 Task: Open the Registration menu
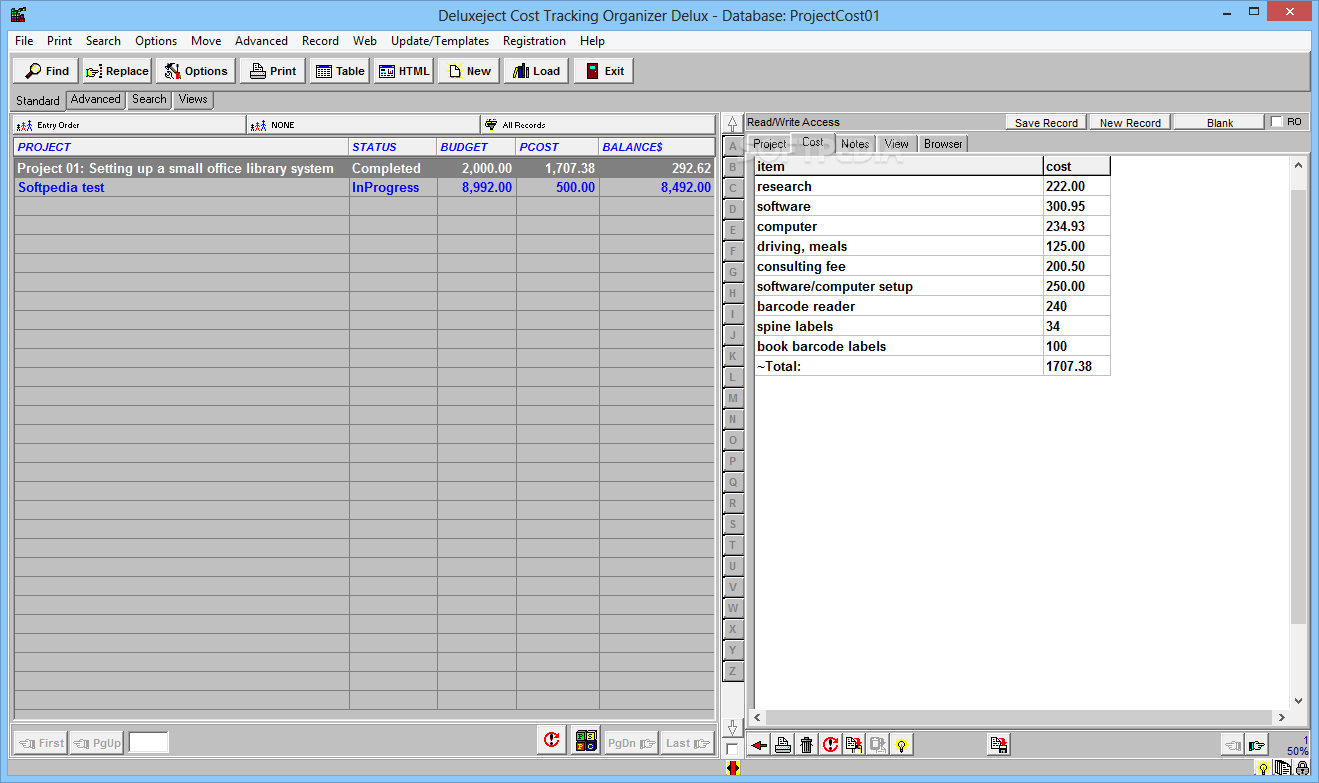tap(534, 41)
